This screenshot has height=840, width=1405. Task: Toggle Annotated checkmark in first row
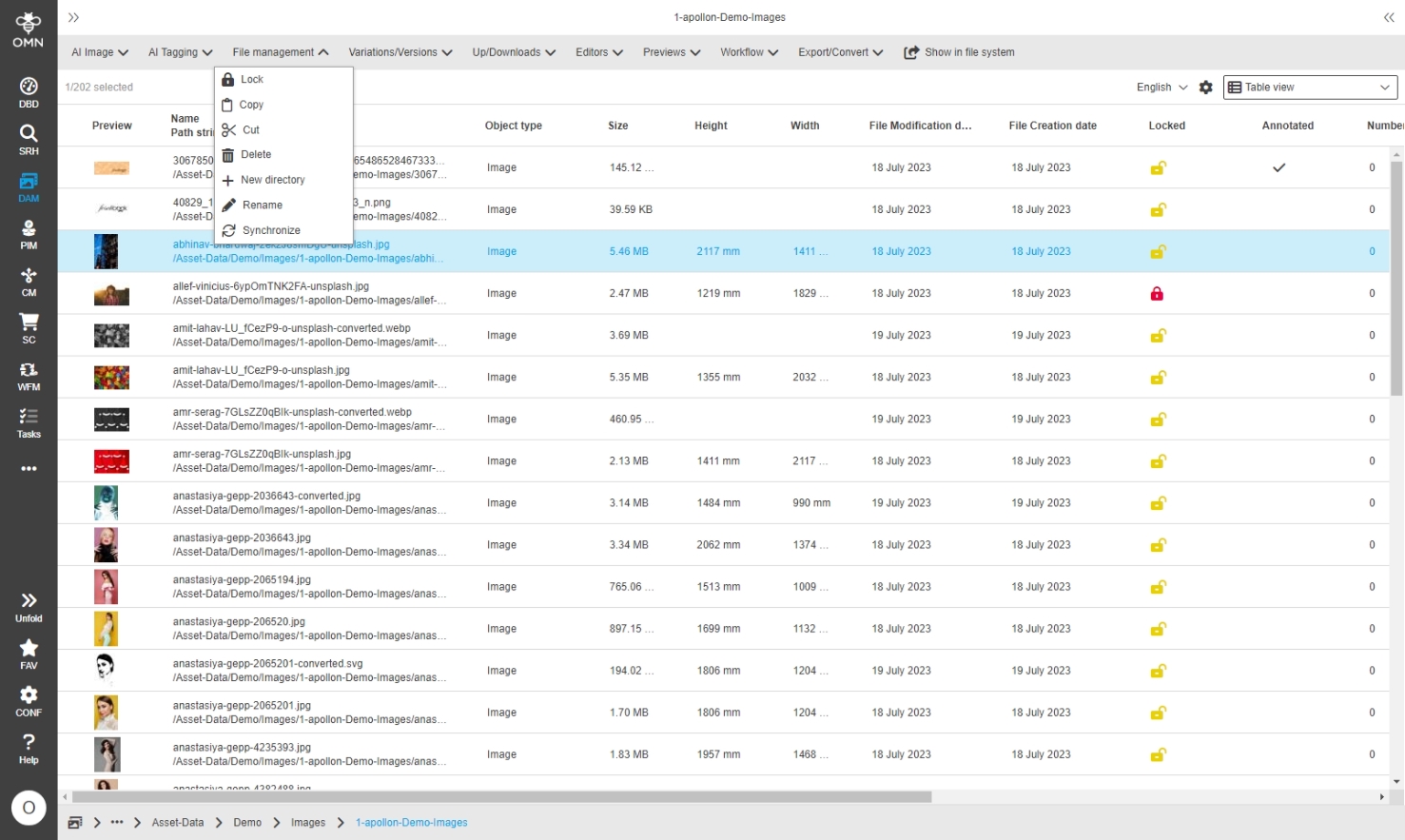point(1278,167)
